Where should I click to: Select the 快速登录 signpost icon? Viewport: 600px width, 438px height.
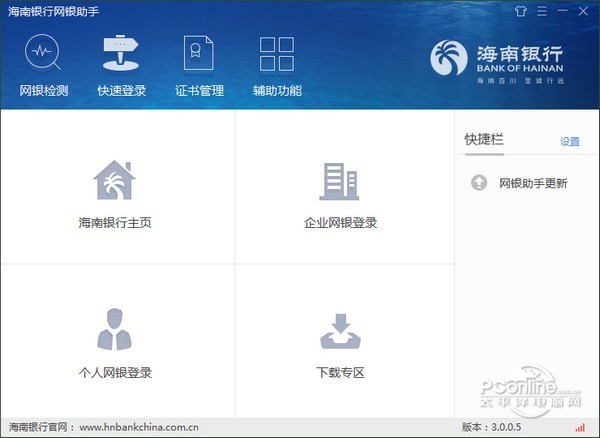click(x=121, y=53)
